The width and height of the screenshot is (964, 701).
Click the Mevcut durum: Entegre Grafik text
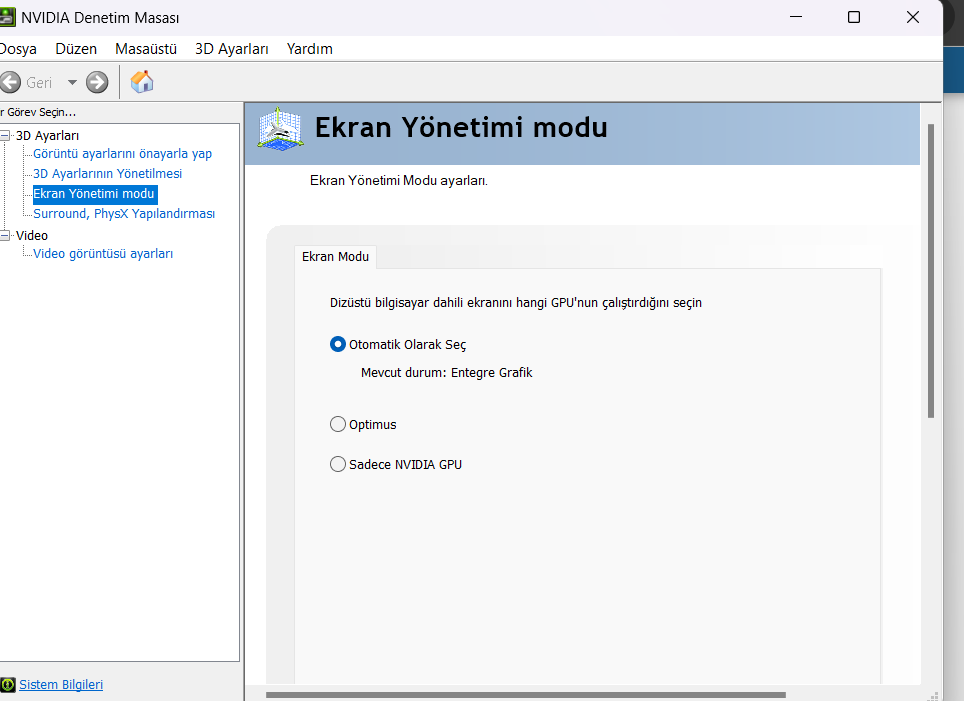(x=446, y=373)
